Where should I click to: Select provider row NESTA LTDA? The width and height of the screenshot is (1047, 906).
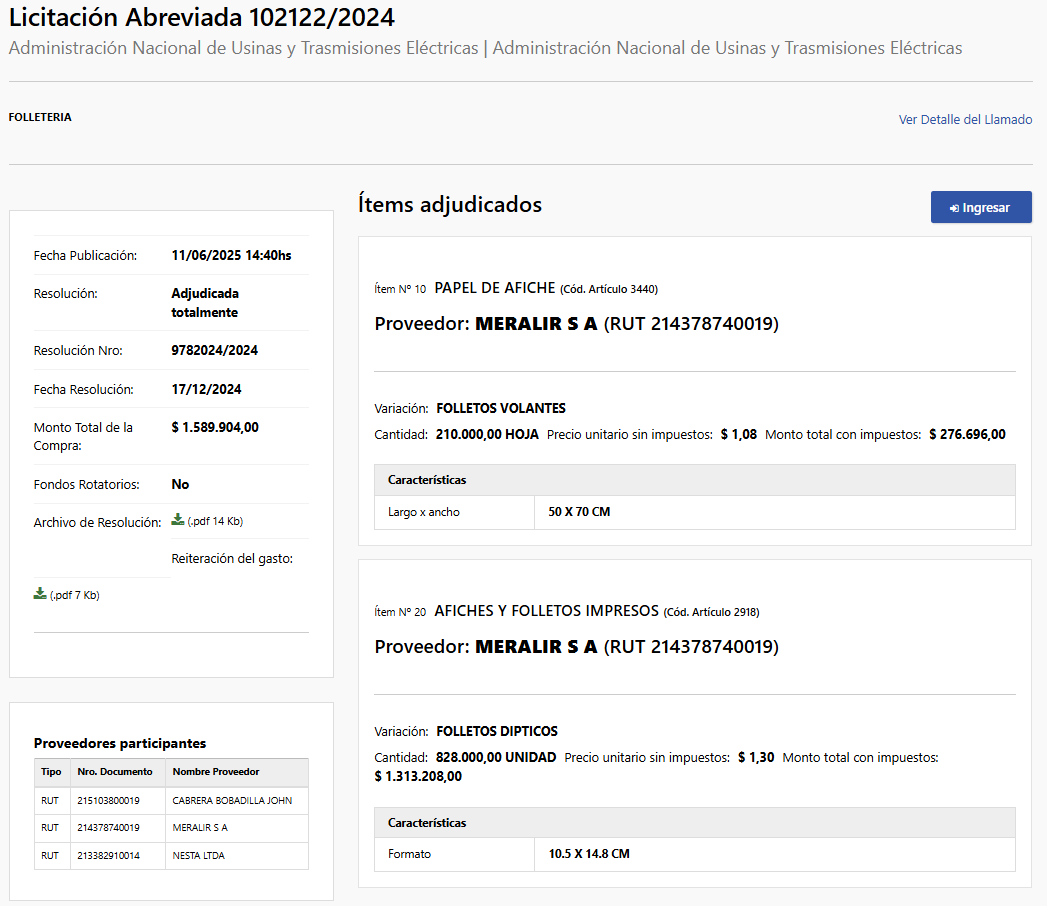click(x=195, y=856)
